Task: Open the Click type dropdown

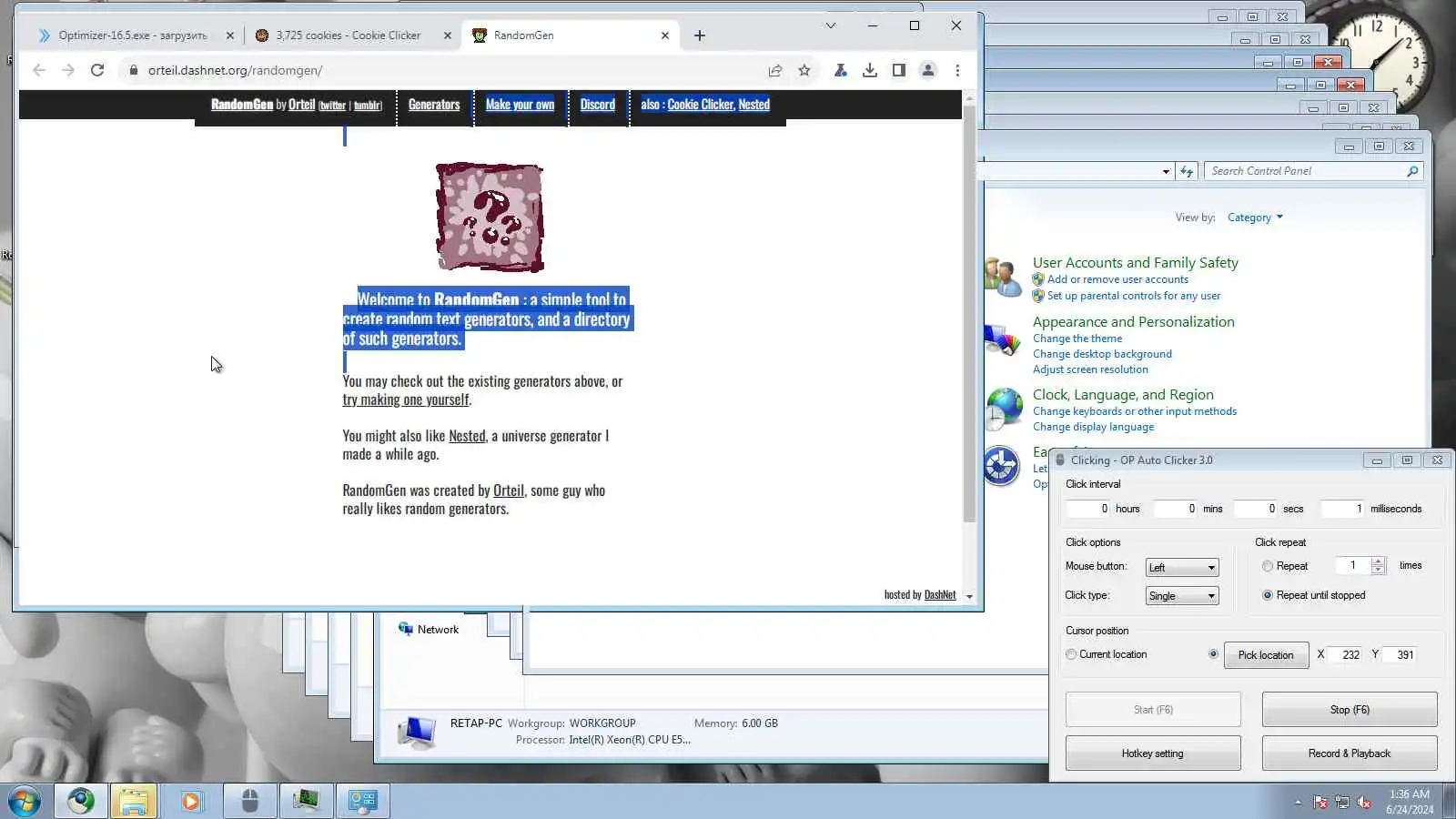Action: point(1182,596)
